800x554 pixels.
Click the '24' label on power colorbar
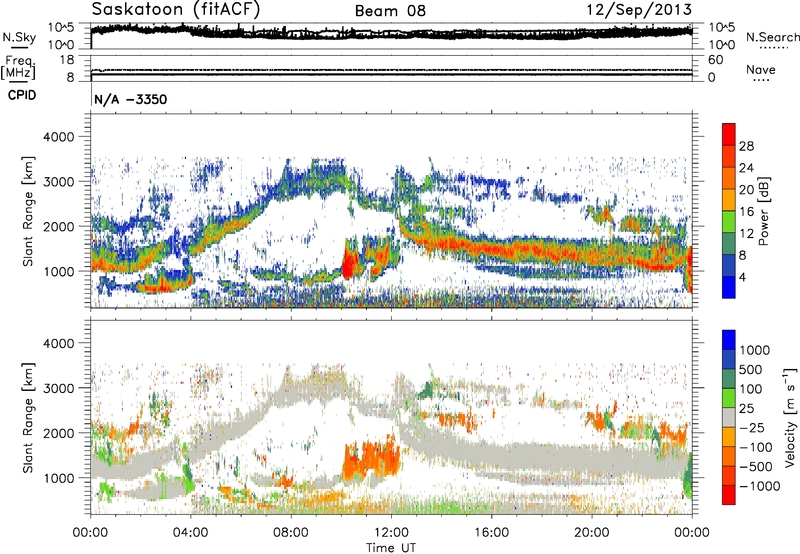(x=746, y=168)
